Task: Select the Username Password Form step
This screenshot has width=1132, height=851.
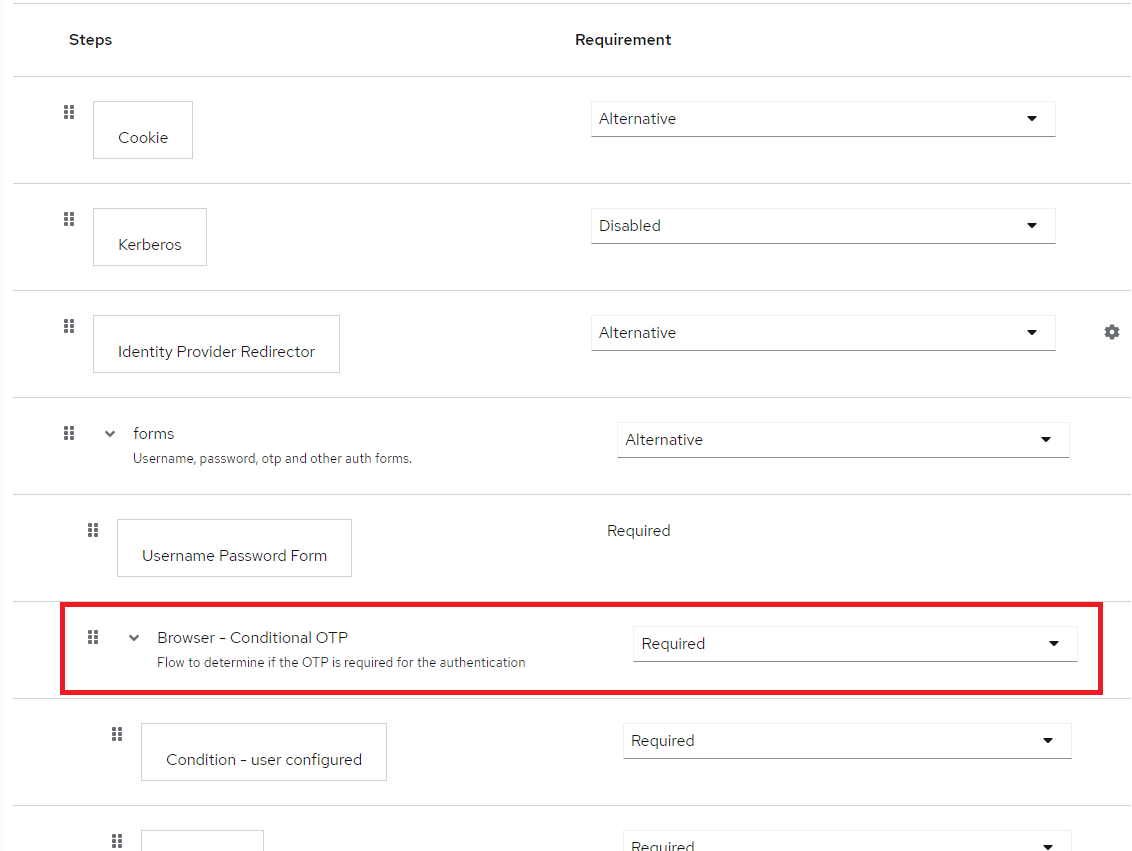Action: click(234, 547)
